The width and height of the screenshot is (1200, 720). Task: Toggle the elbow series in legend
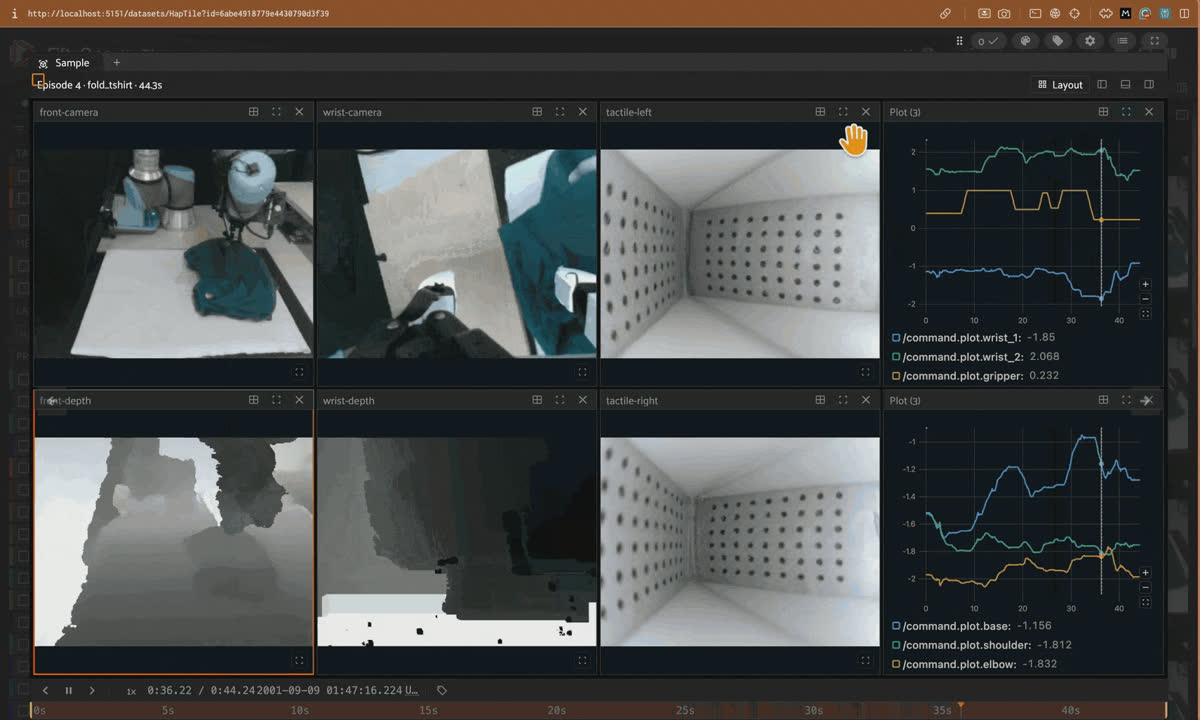pyautogui.click(x=896, y=664)
